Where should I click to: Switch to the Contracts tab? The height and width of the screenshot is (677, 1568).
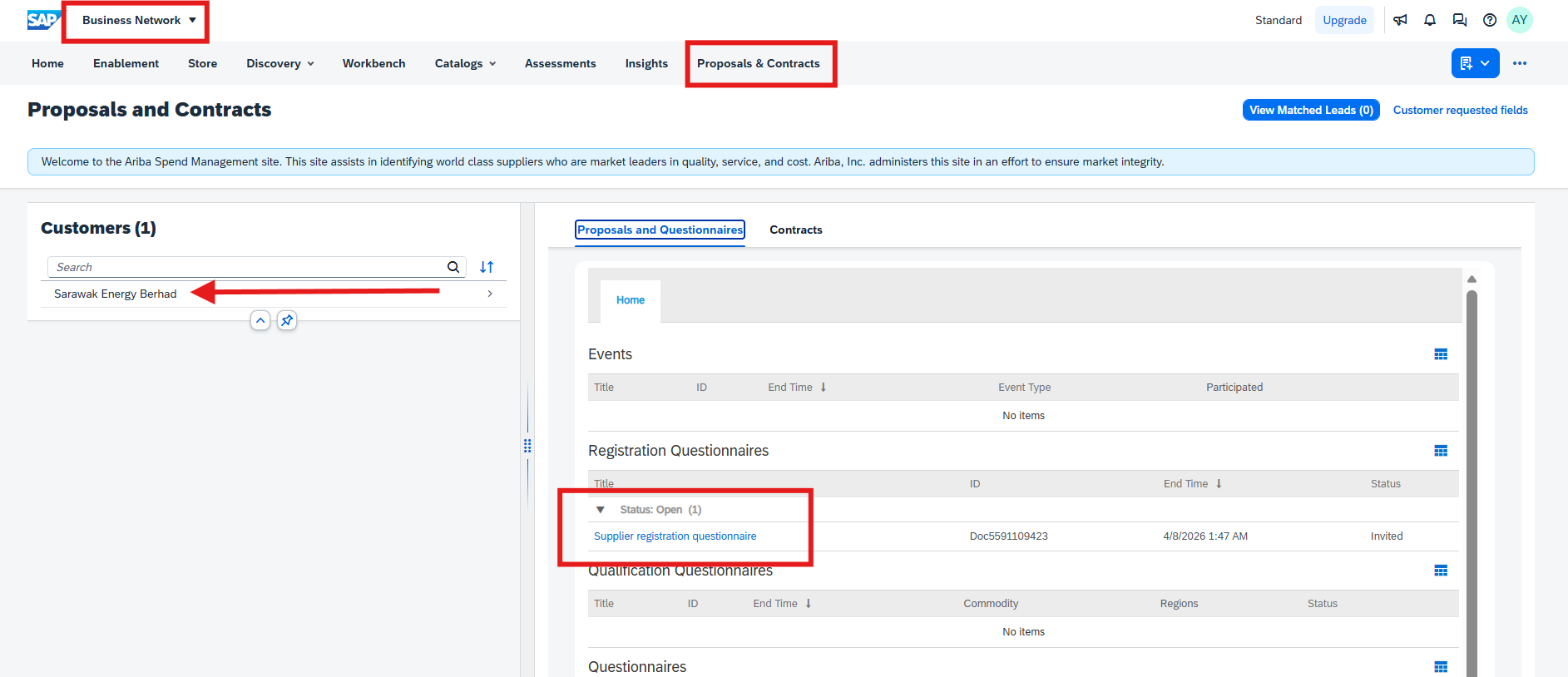[796, 230]
